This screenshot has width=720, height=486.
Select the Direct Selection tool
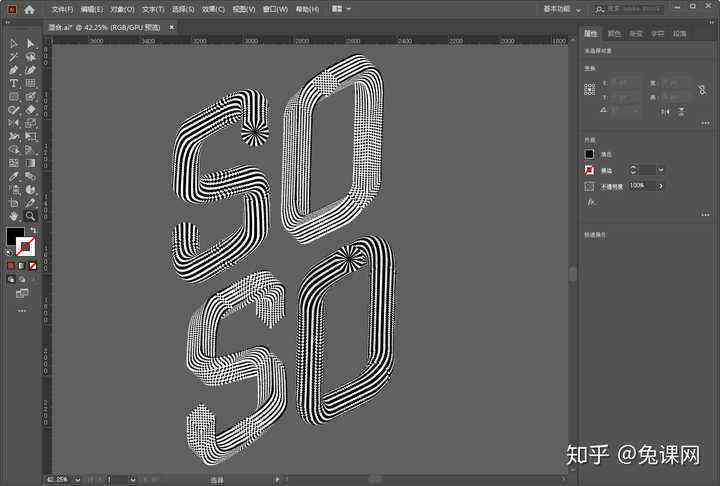[30, 43]
